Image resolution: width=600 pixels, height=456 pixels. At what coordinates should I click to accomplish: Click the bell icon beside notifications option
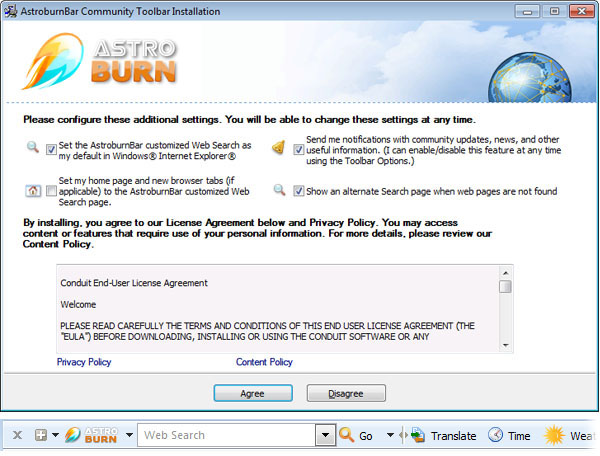click(279, 147)
